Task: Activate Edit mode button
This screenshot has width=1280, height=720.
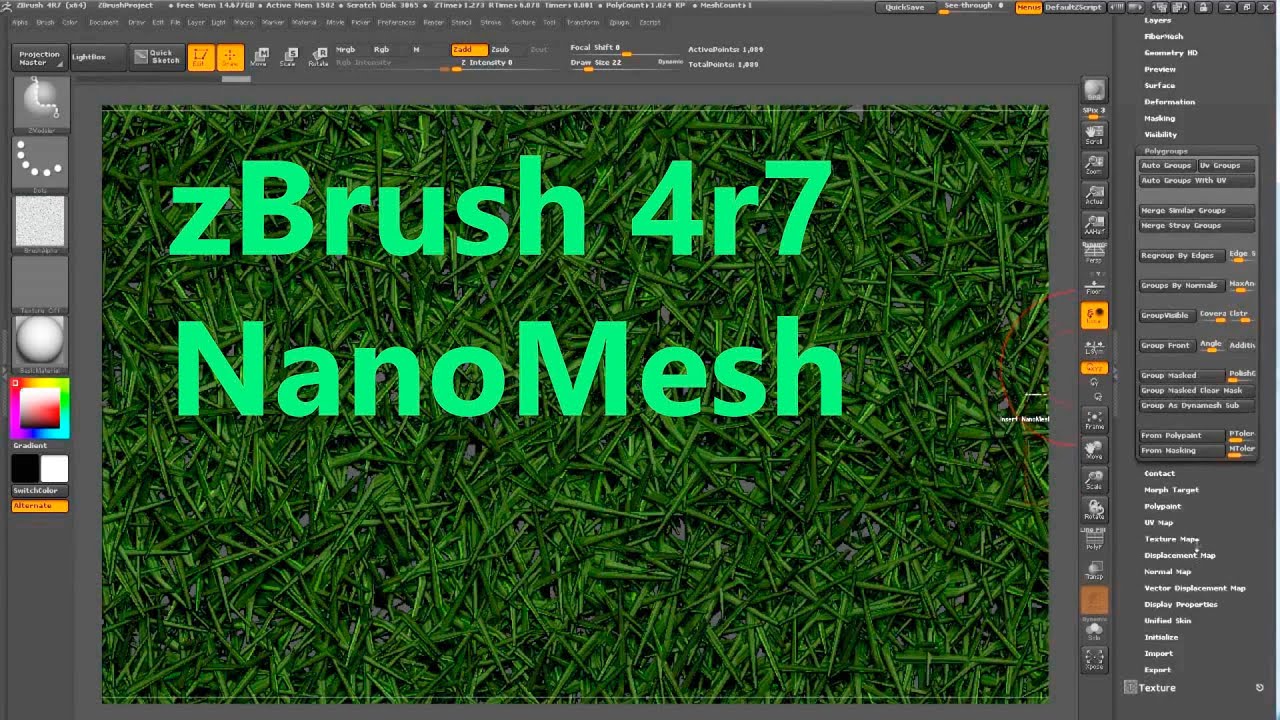Action: coord(200,57)
